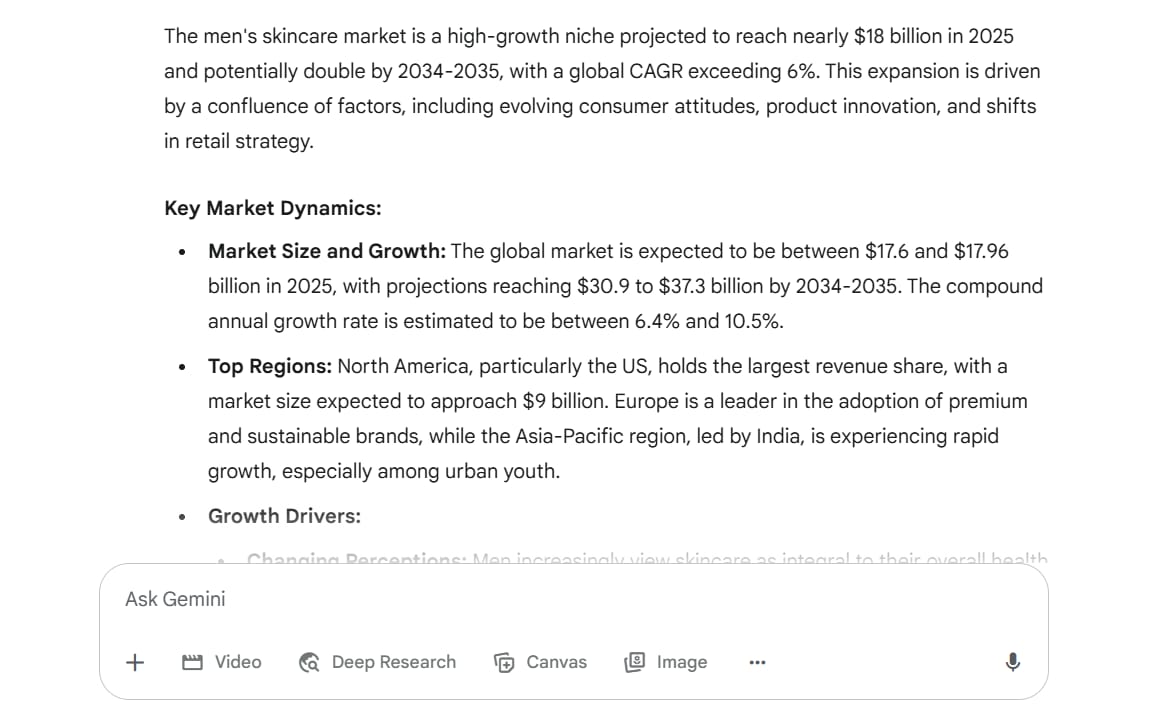
Task: Focus the Ask Gemini prompt field
Action: [x=574, y=599]
